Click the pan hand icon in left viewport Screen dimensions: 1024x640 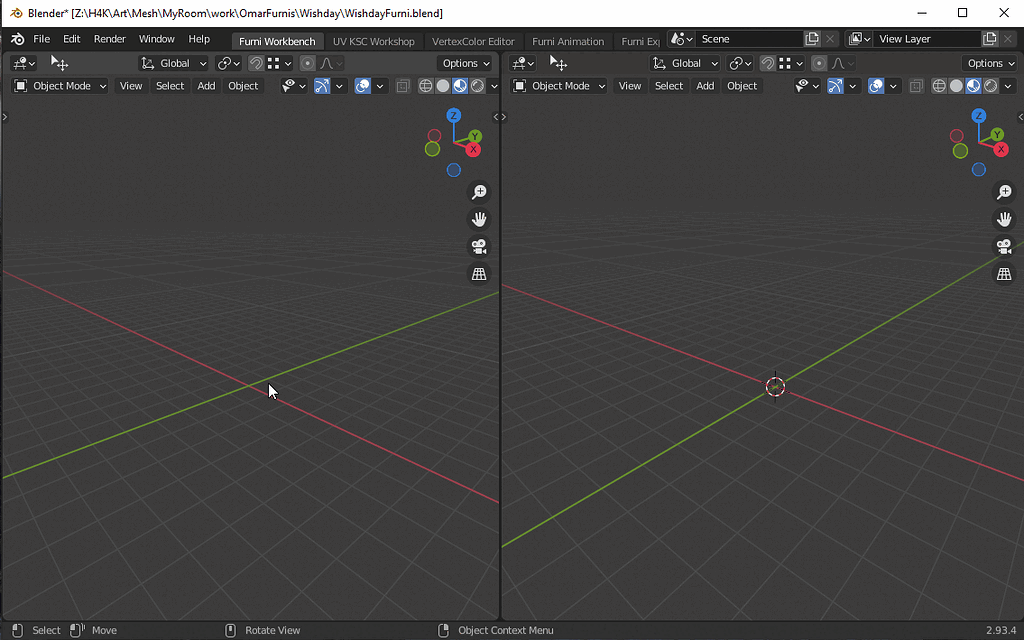pos(479,219)
